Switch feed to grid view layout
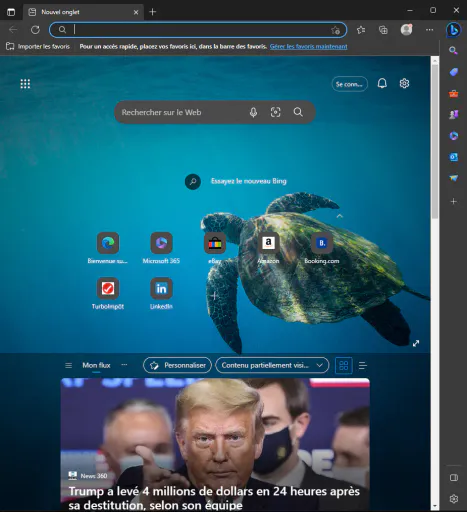 tap(344, 366)
